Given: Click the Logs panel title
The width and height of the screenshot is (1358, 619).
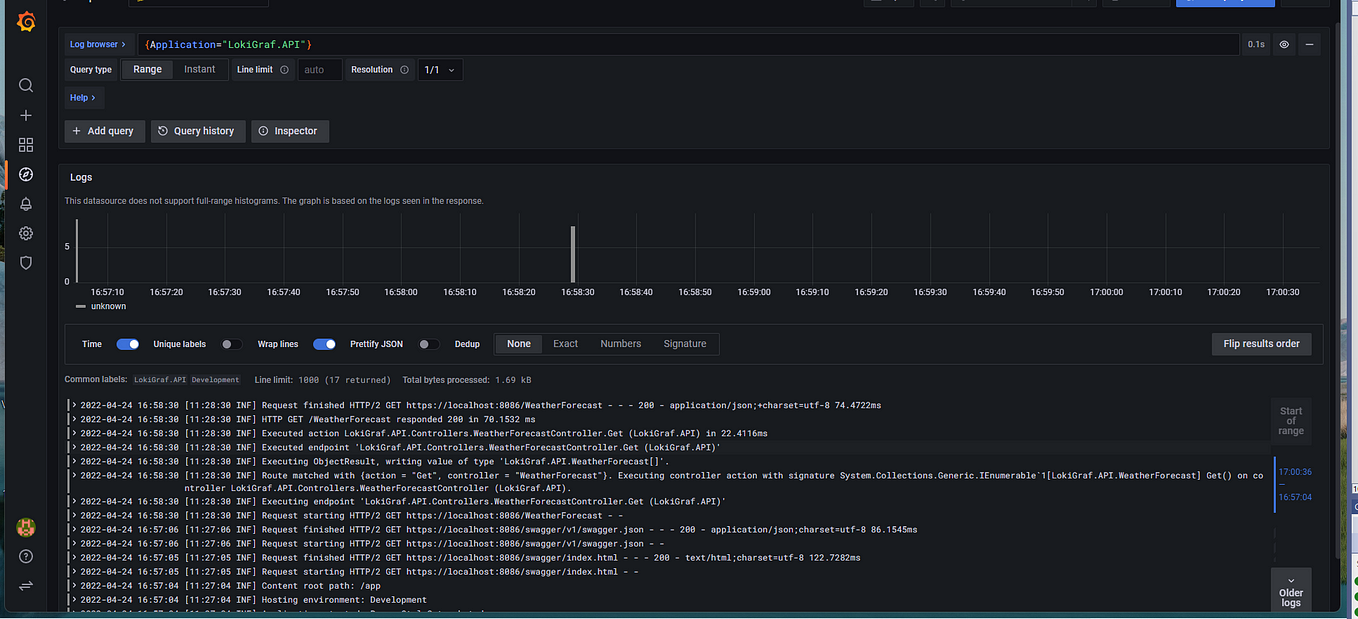Looking at the screenshot, I should [x=81, y=177].
